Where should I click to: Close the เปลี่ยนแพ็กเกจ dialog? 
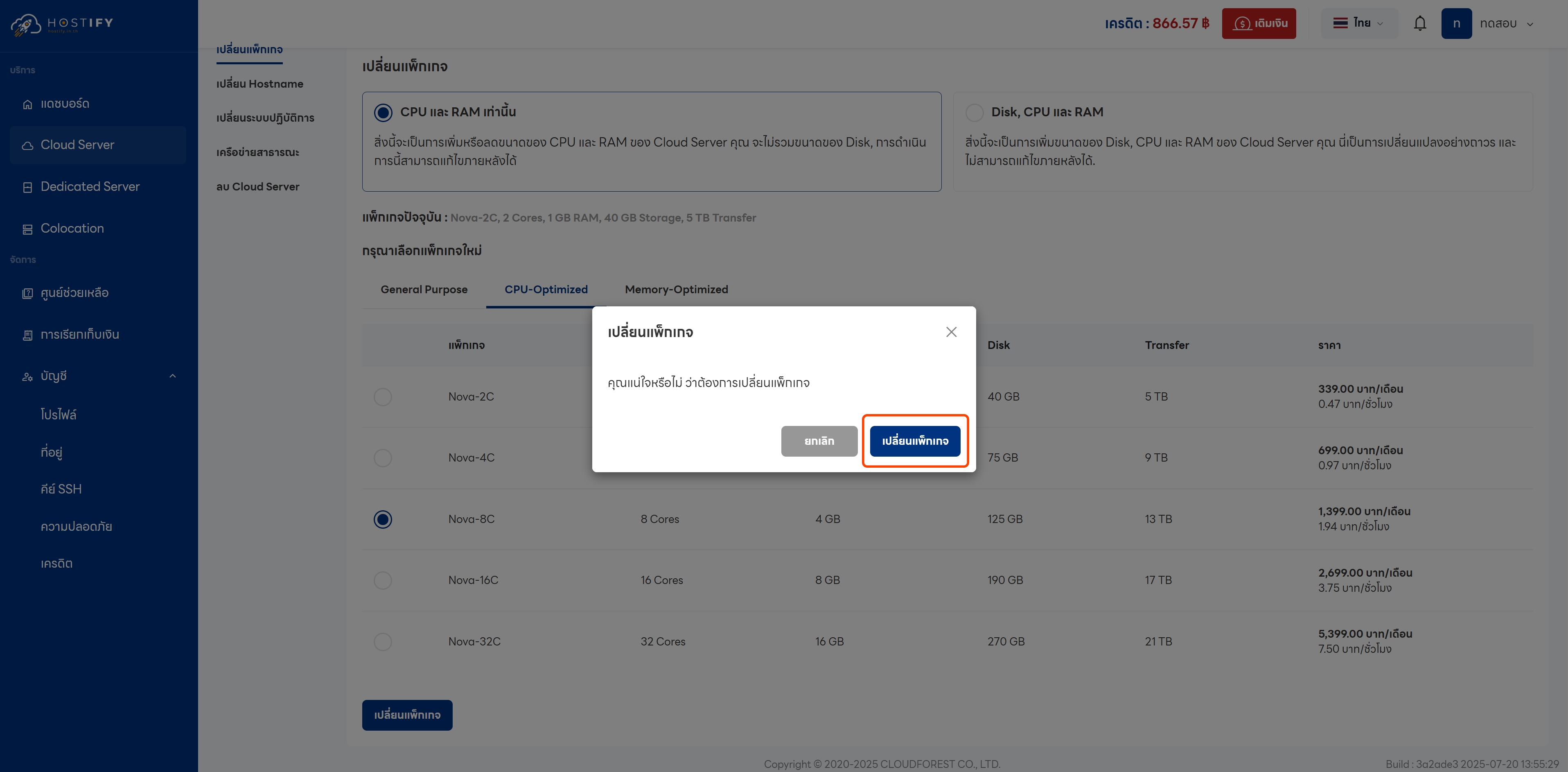[951, 332]
